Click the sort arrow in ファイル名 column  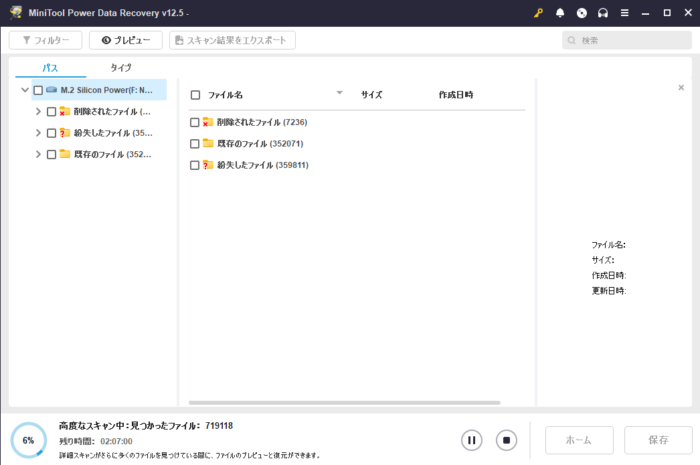tap(339, 93)
